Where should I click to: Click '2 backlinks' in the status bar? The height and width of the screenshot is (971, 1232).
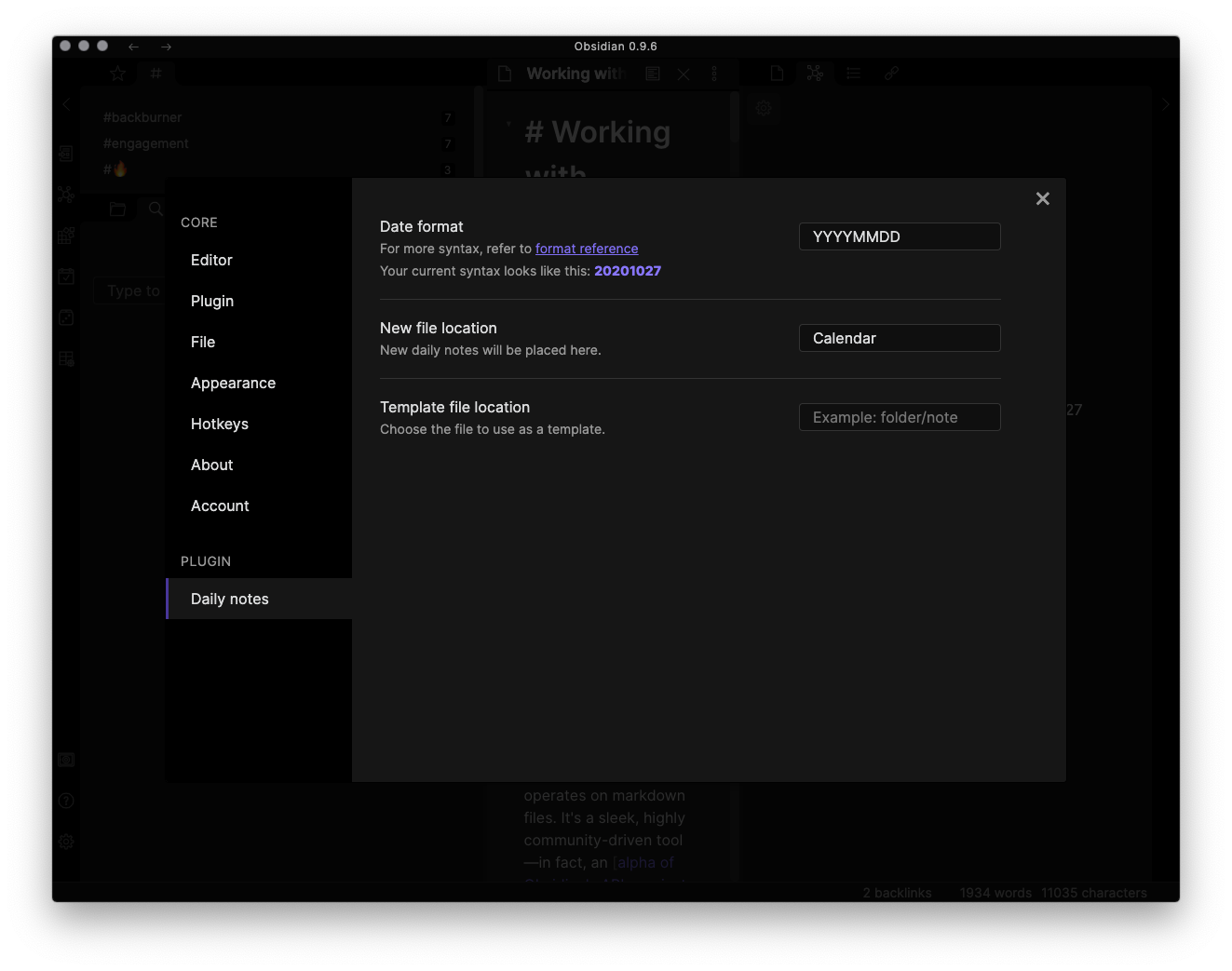pyautogui.click(x=897, y=893)
